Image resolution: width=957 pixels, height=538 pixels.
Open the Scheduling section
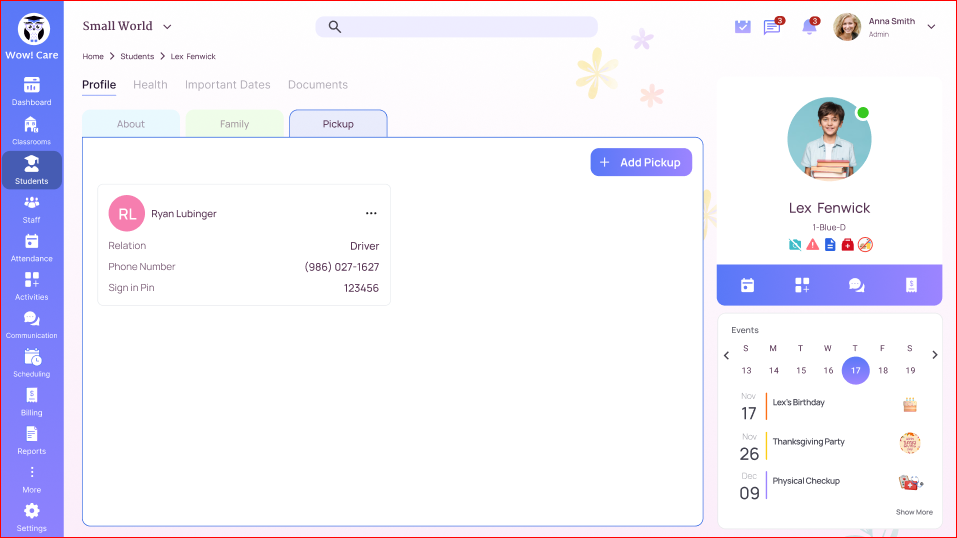[31, 363]
